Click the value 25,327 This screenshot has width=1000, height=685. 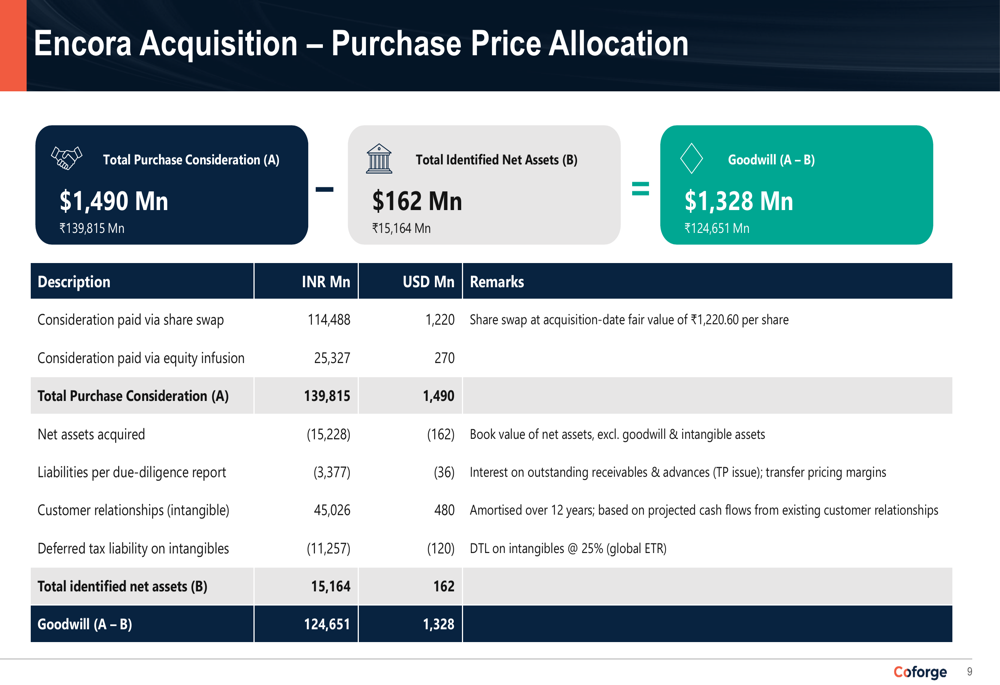point(332,358)
